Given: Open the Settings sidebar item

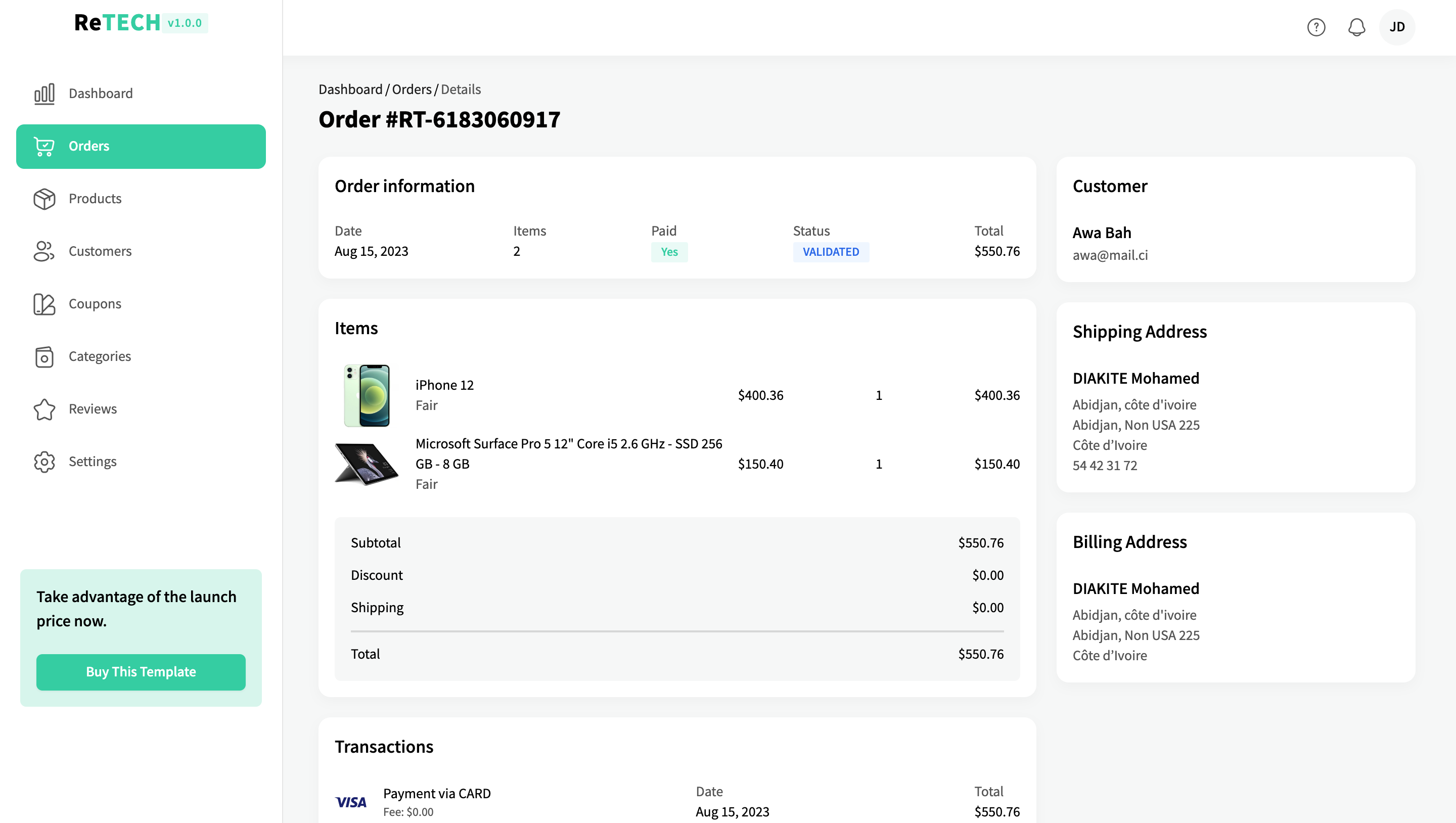Looking at the screenshot, I should 141,462.
